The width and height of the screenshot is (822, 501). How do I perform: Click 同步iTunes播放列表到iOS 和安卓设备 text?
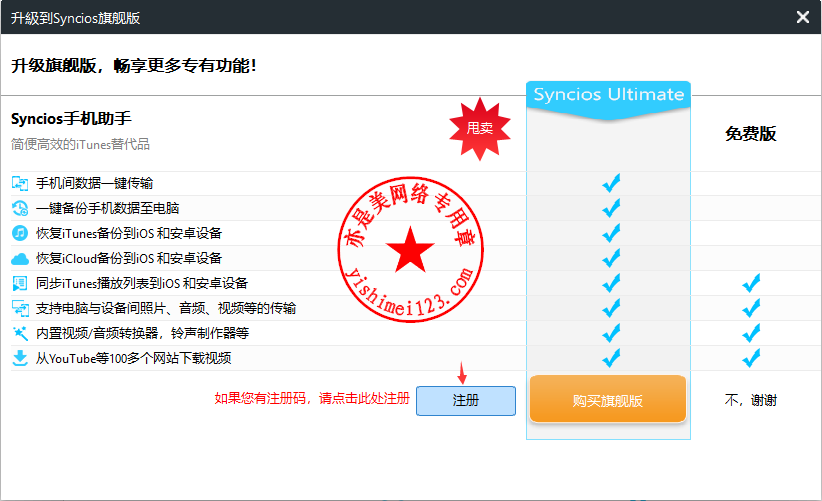[142, 284]
